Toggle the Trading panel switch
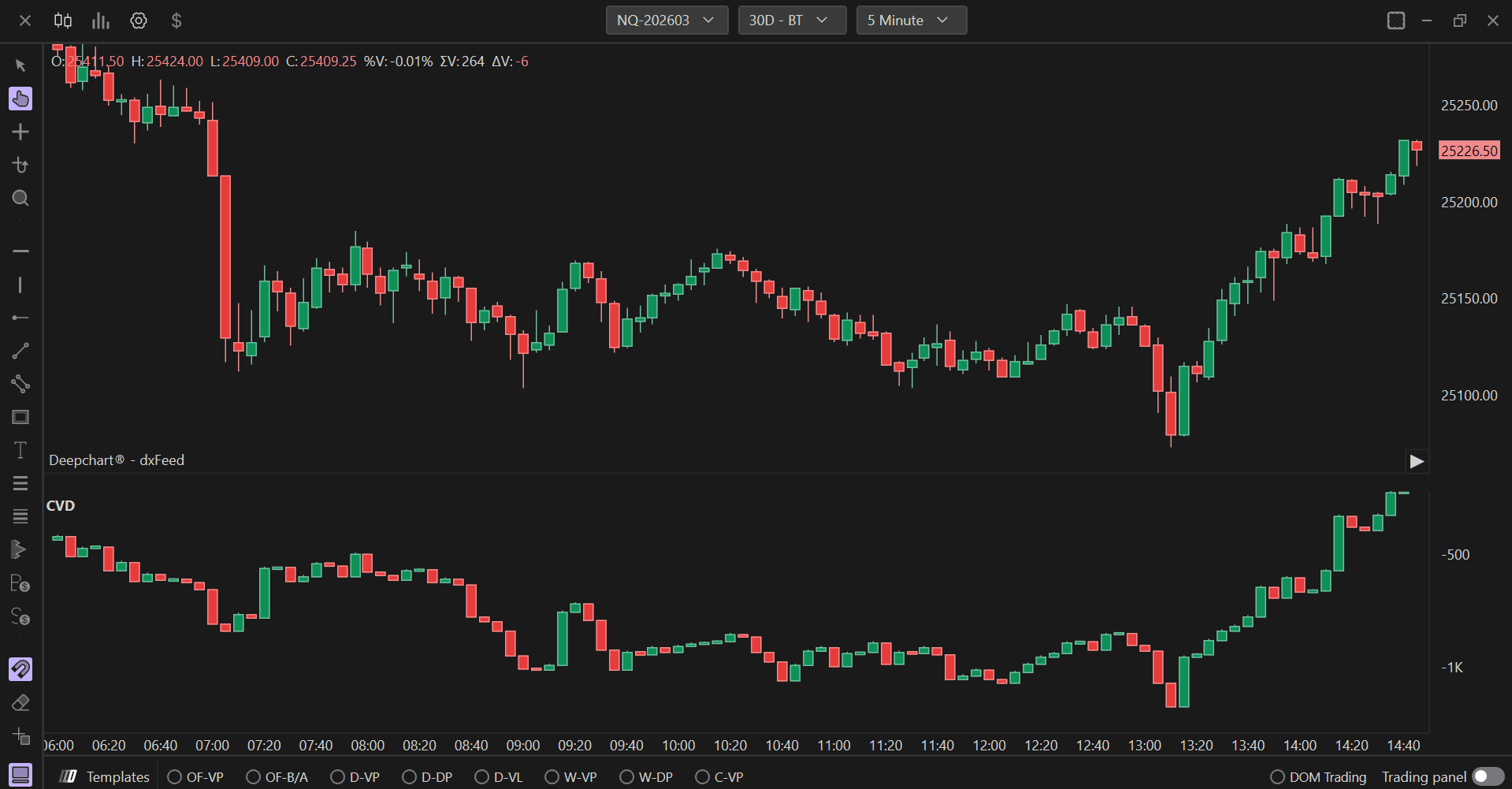Image resolution: width=1512 pixels, height=789 pixels. click(1488, 777)
